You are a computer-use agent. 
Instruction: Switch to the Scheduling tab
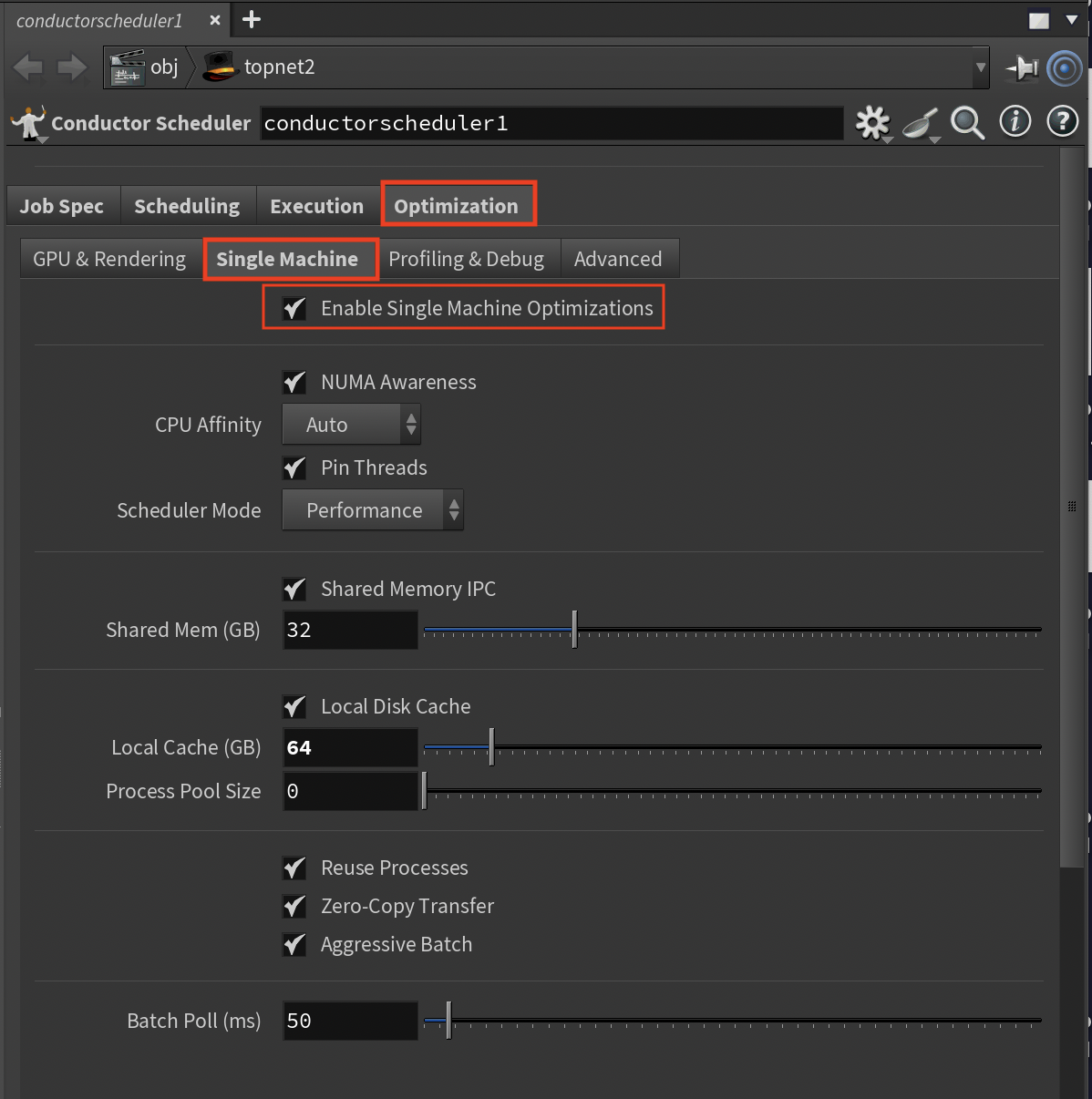[x=187, y=206]
